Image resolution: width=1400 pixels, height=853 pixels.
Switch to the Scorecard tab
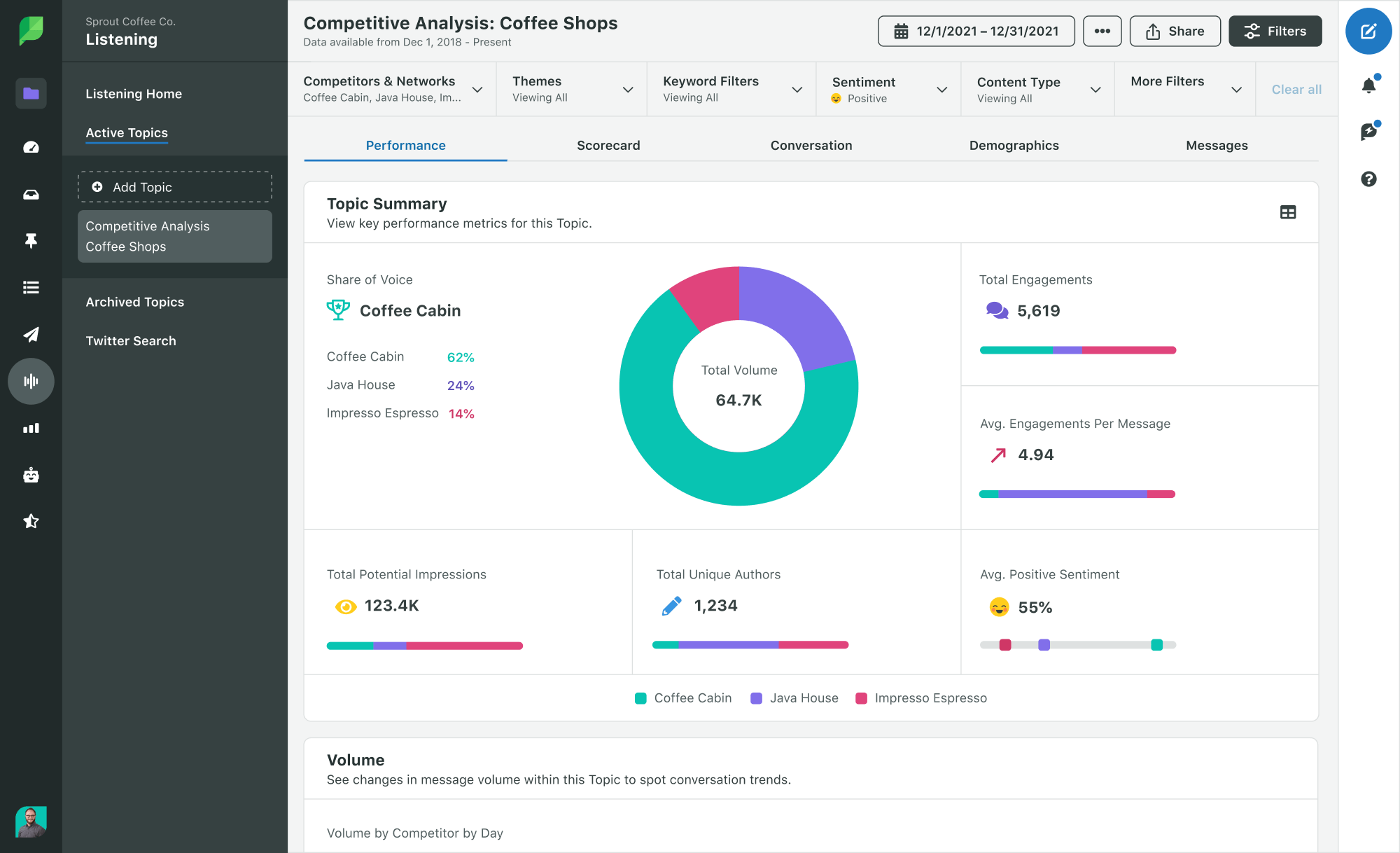[608, 144]
